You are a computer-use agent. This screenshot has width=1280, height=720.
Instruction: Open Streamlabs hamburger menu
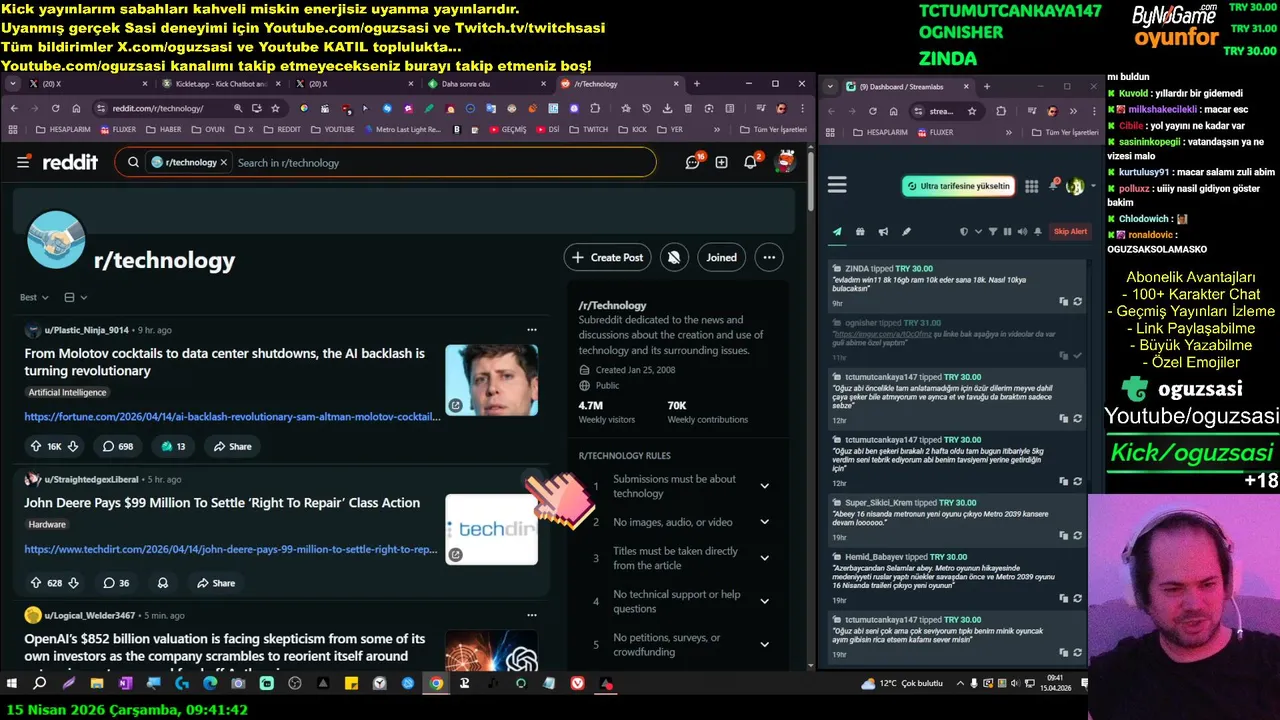point(838,185)
